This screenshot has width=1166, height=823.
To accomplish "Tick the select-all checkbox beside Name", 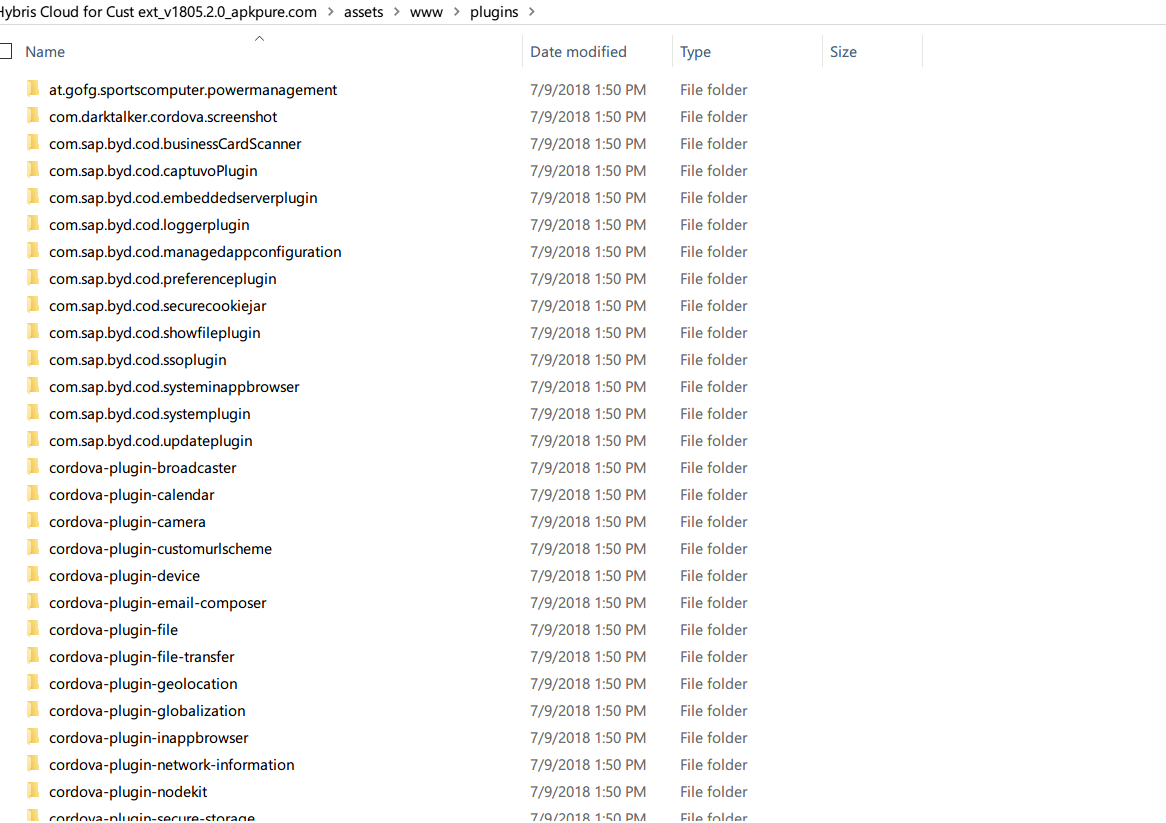I will pyautogui.click(x=6, y=51).
